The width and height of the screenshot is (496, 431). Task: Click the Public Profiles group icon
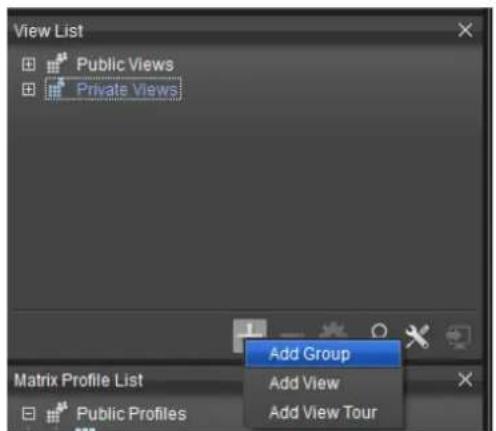tap(57, 412)
